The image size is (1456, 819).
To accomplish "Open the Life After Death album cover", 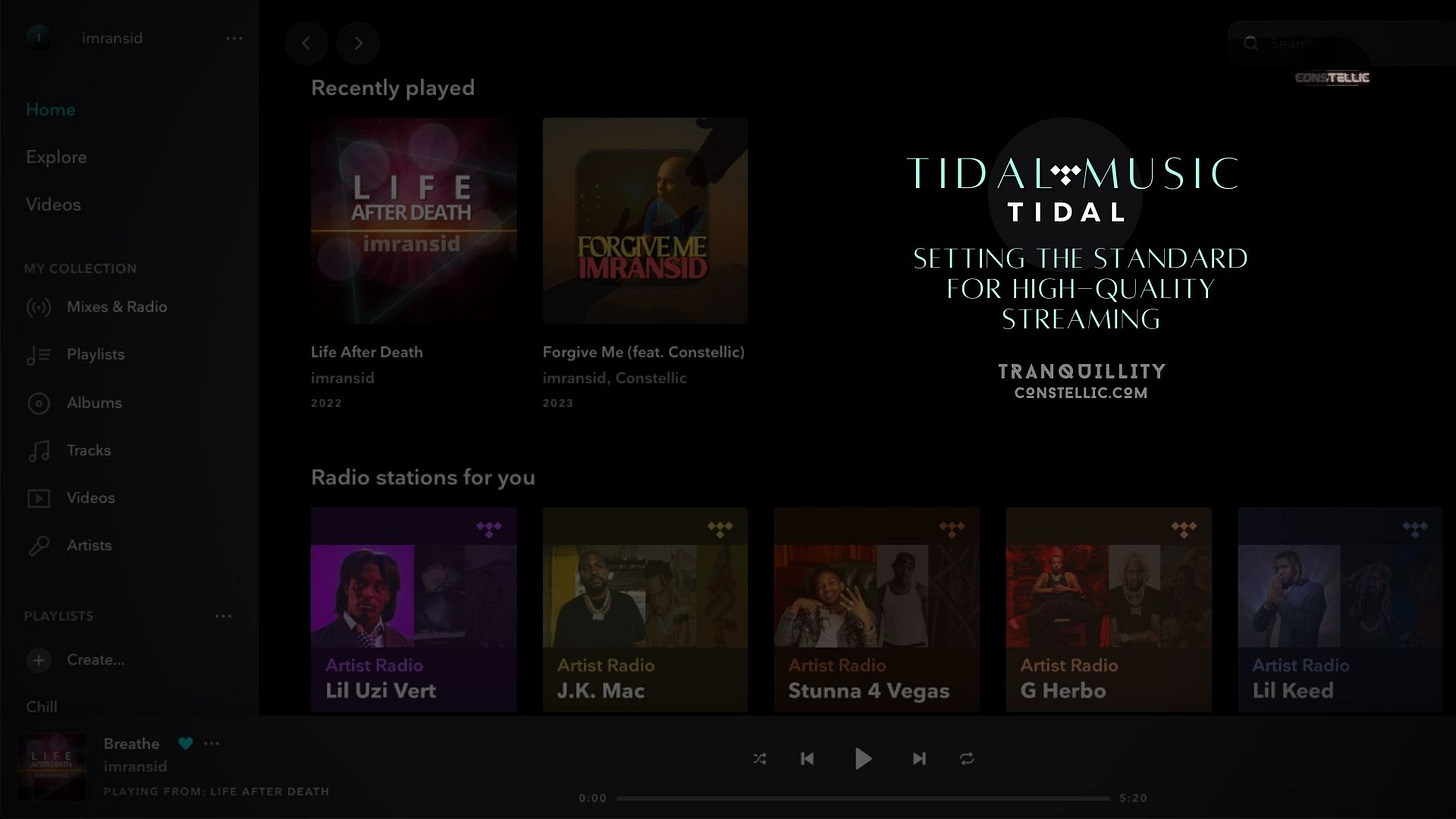I will pyautogui.click(x=414, y=221).
